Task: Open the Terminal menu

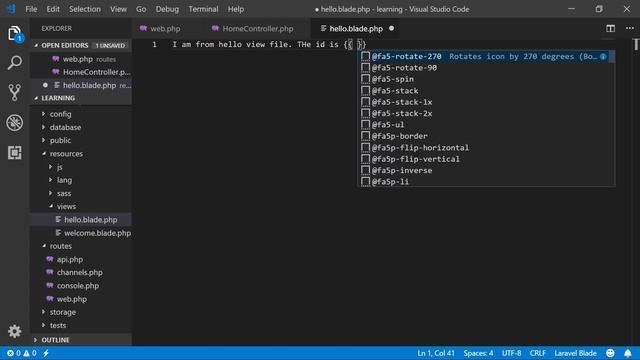Action: click(203, 9)
